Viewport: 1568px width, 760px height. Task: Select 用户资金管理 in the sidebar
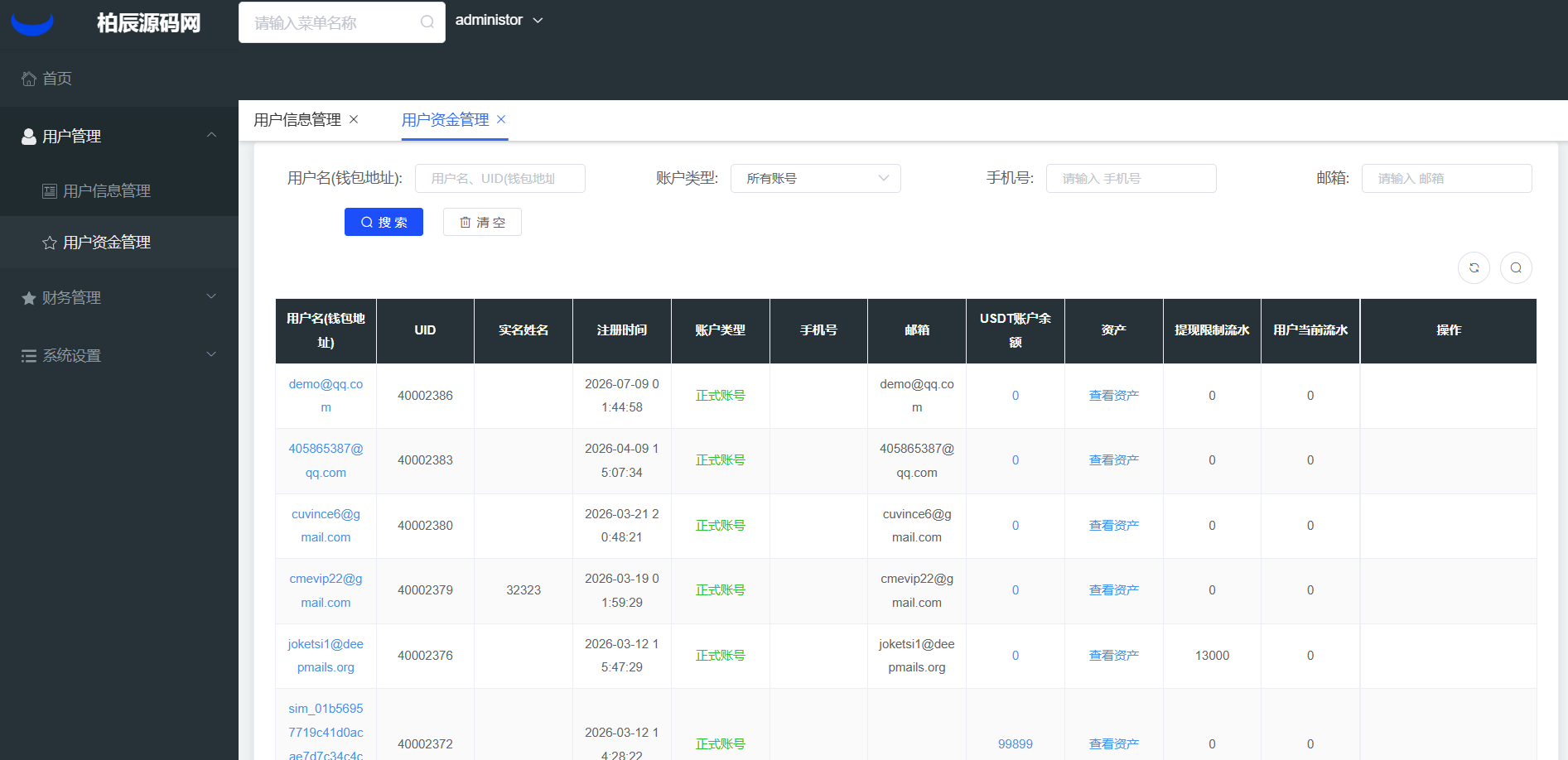(119, 243)
